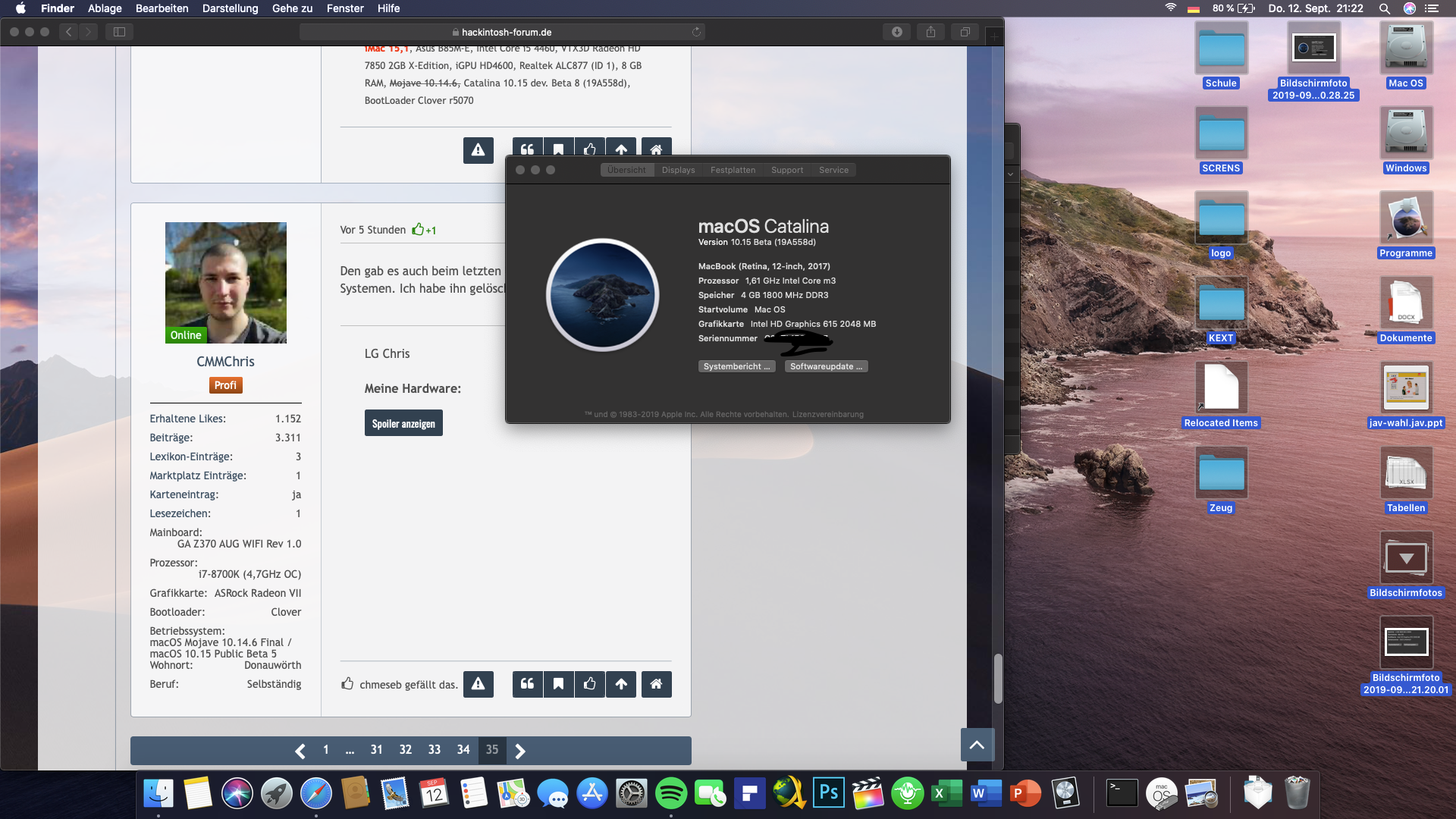Click the bookmark icon in bottom post
The image size is (1456, 819).
[x=558, y=684]
